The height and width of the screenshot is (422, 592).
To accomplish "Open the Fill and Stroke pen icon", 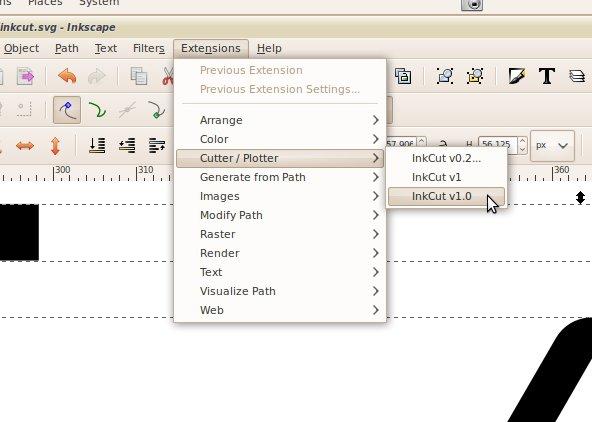I will 516,76.
